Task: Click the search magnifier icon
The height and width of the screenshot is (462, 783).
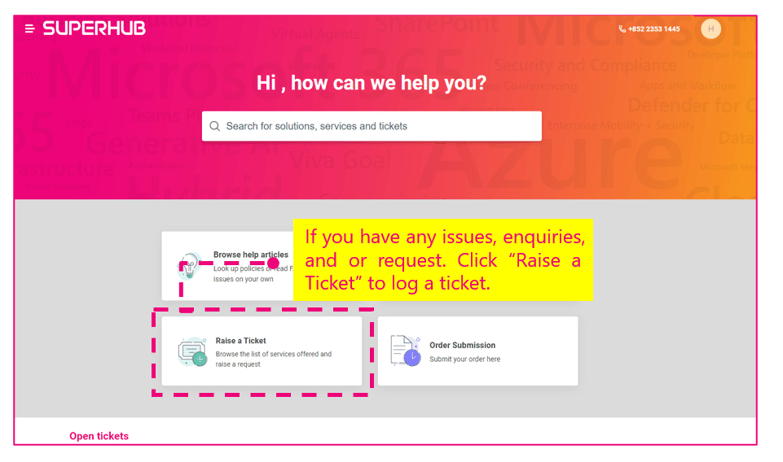Action: coord(215,126)
